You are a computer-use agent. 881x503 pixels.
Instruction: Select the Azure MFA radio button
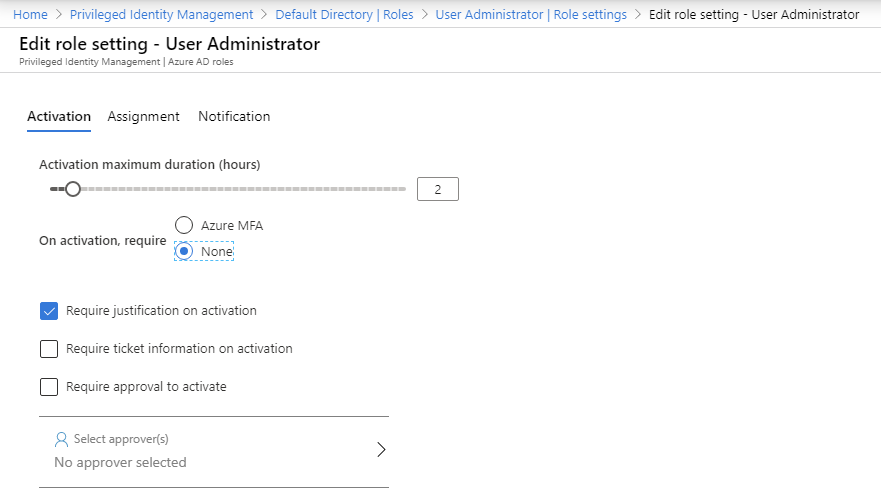pyautogui.click(x=184, y=225)
